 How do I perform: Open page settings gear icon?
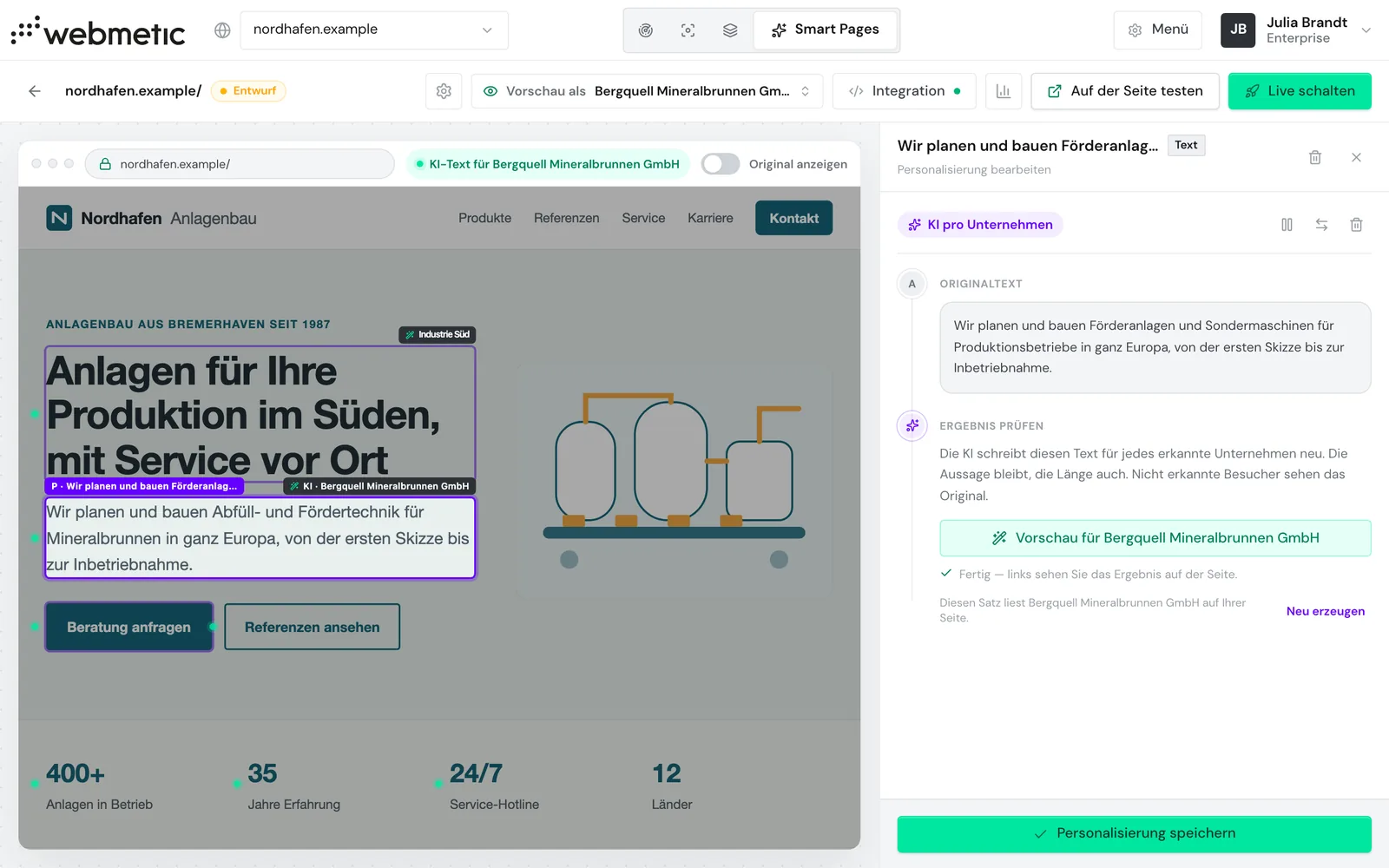[x=444, y=91]
